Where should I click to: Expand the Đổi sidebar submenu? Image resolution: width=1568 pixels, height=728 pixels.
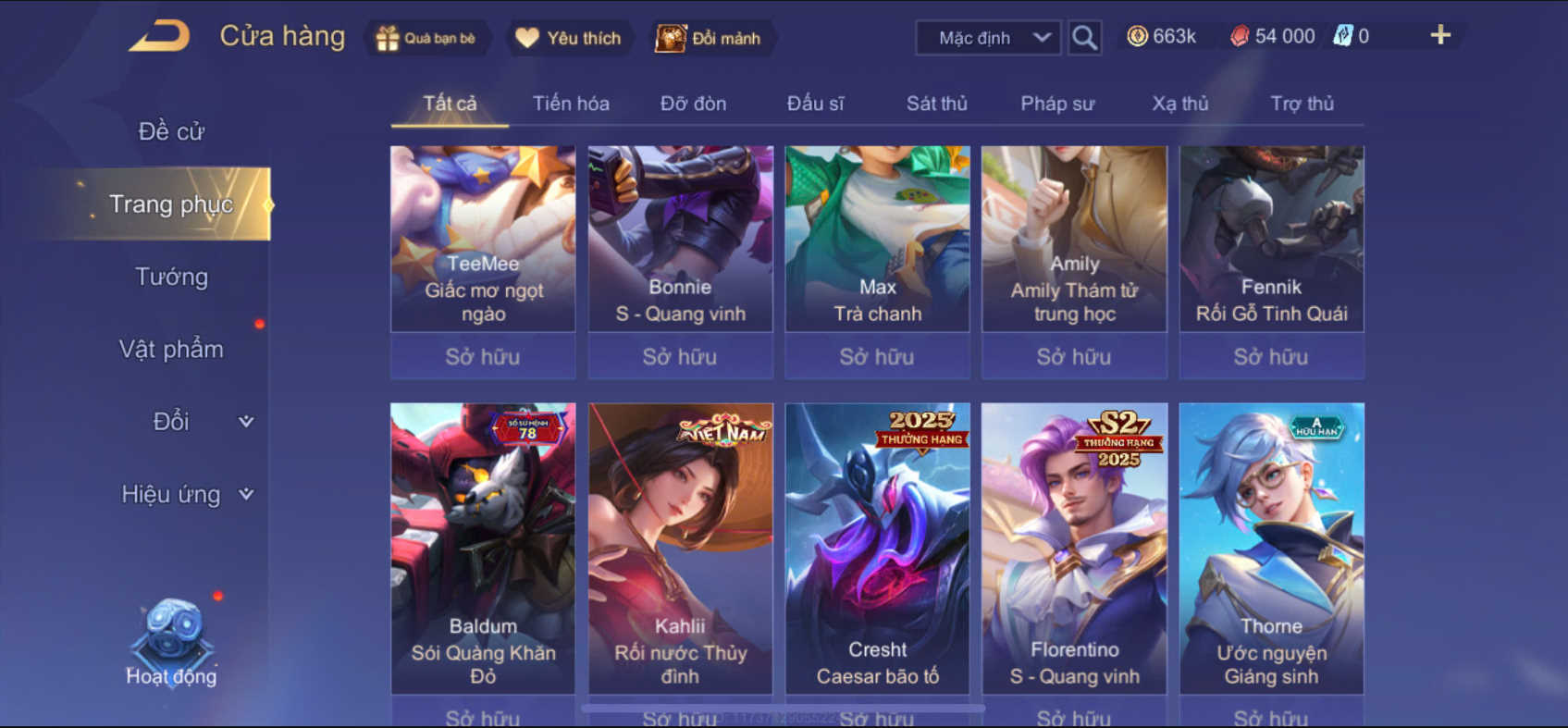click(x=246, y=422)
